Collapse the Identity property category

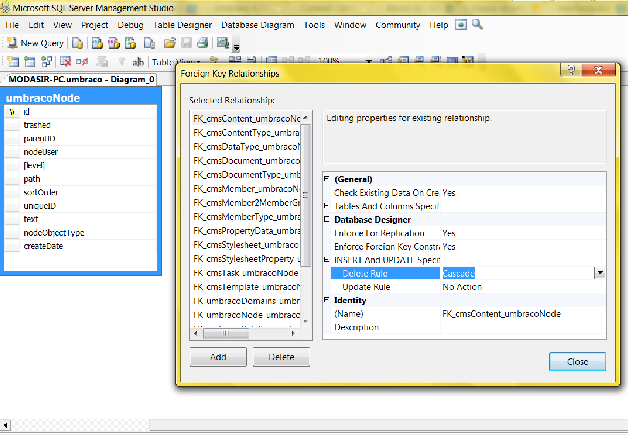(x=327, y=300)
